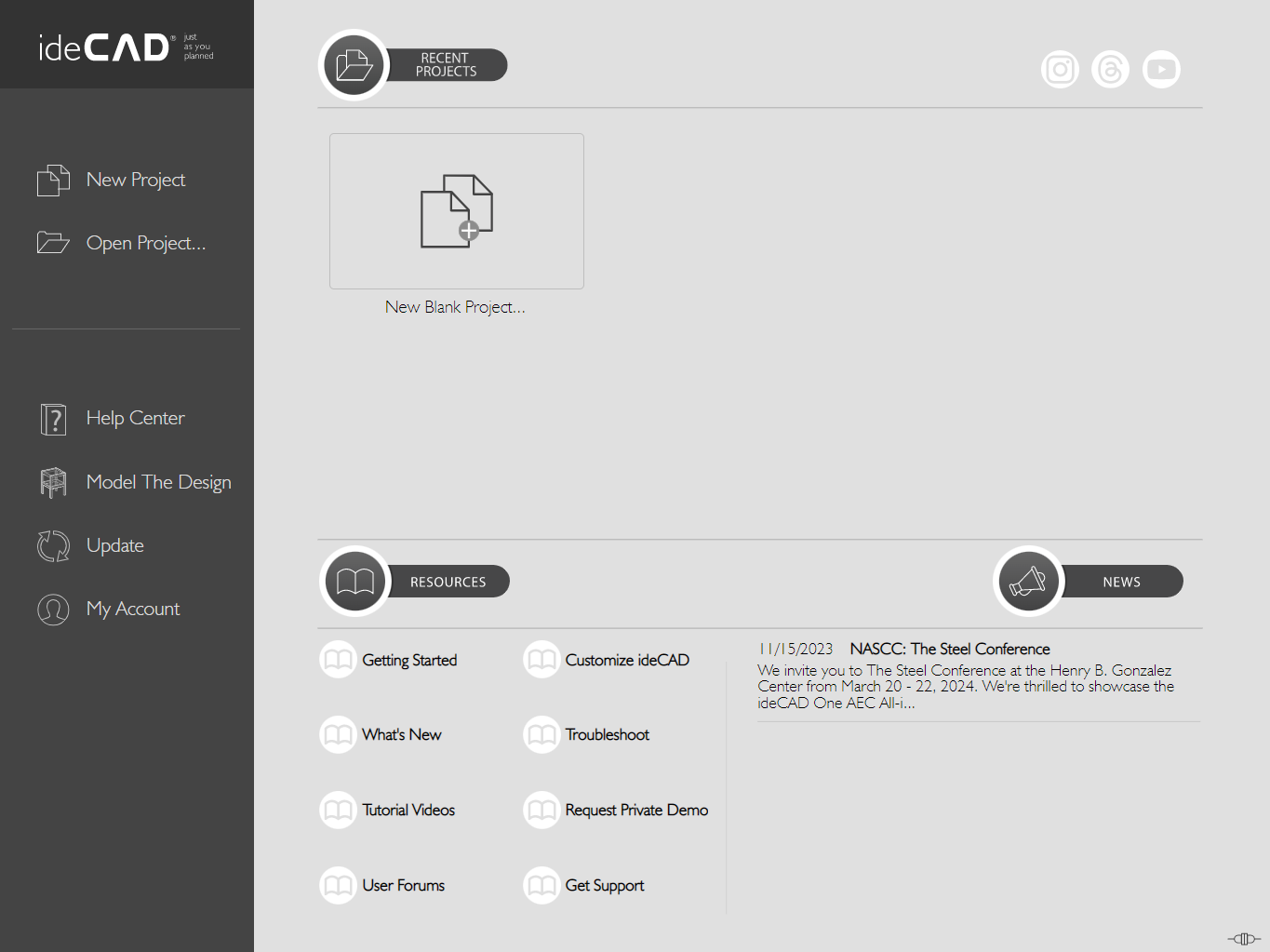Open the Getting Started resource link
The image size is (1270, 952).
(409, 660)
